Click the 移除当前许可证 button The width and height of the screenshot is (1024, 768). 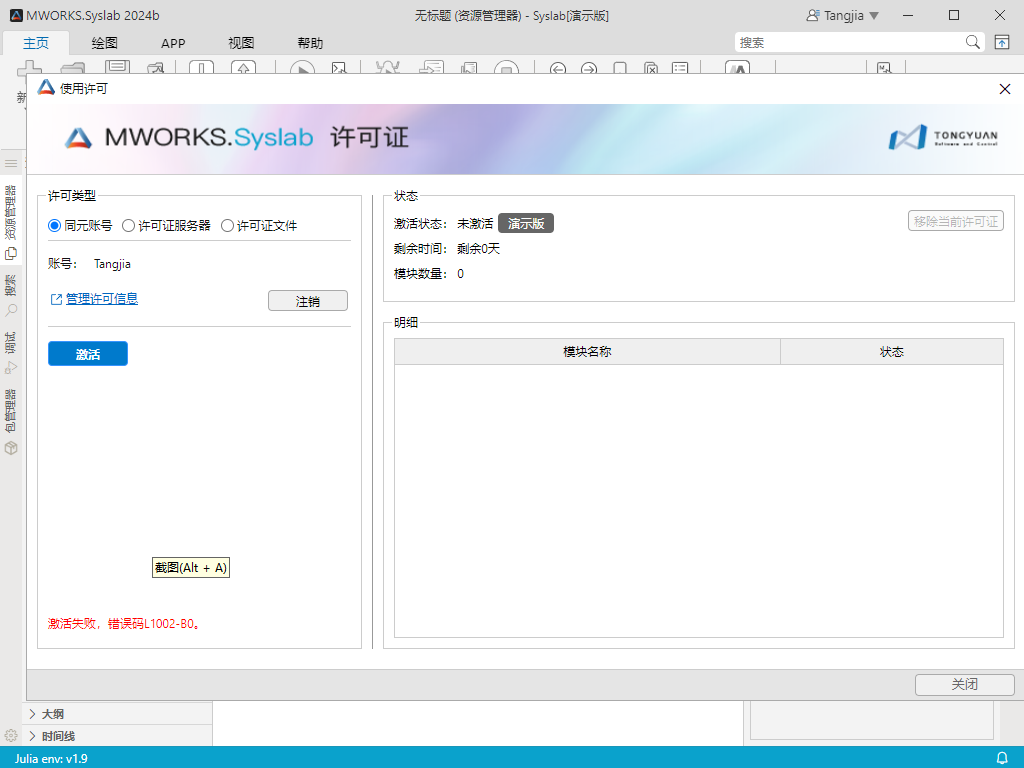pyautogui.click(x=955, y=221)
